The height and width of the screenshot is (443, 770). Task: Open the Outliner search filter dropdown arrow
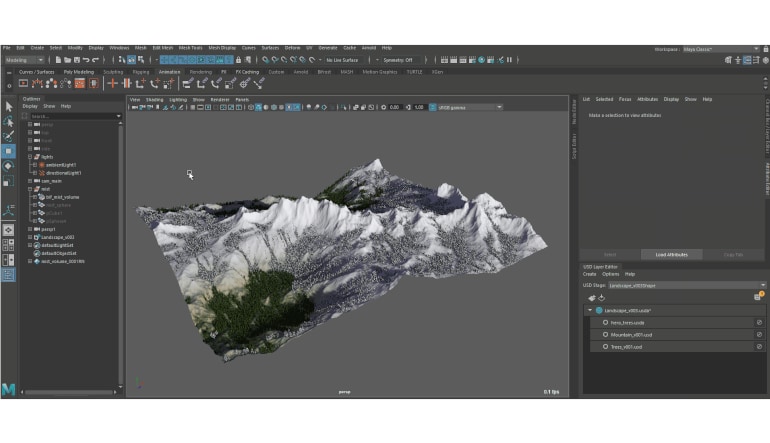pos(118,116)
